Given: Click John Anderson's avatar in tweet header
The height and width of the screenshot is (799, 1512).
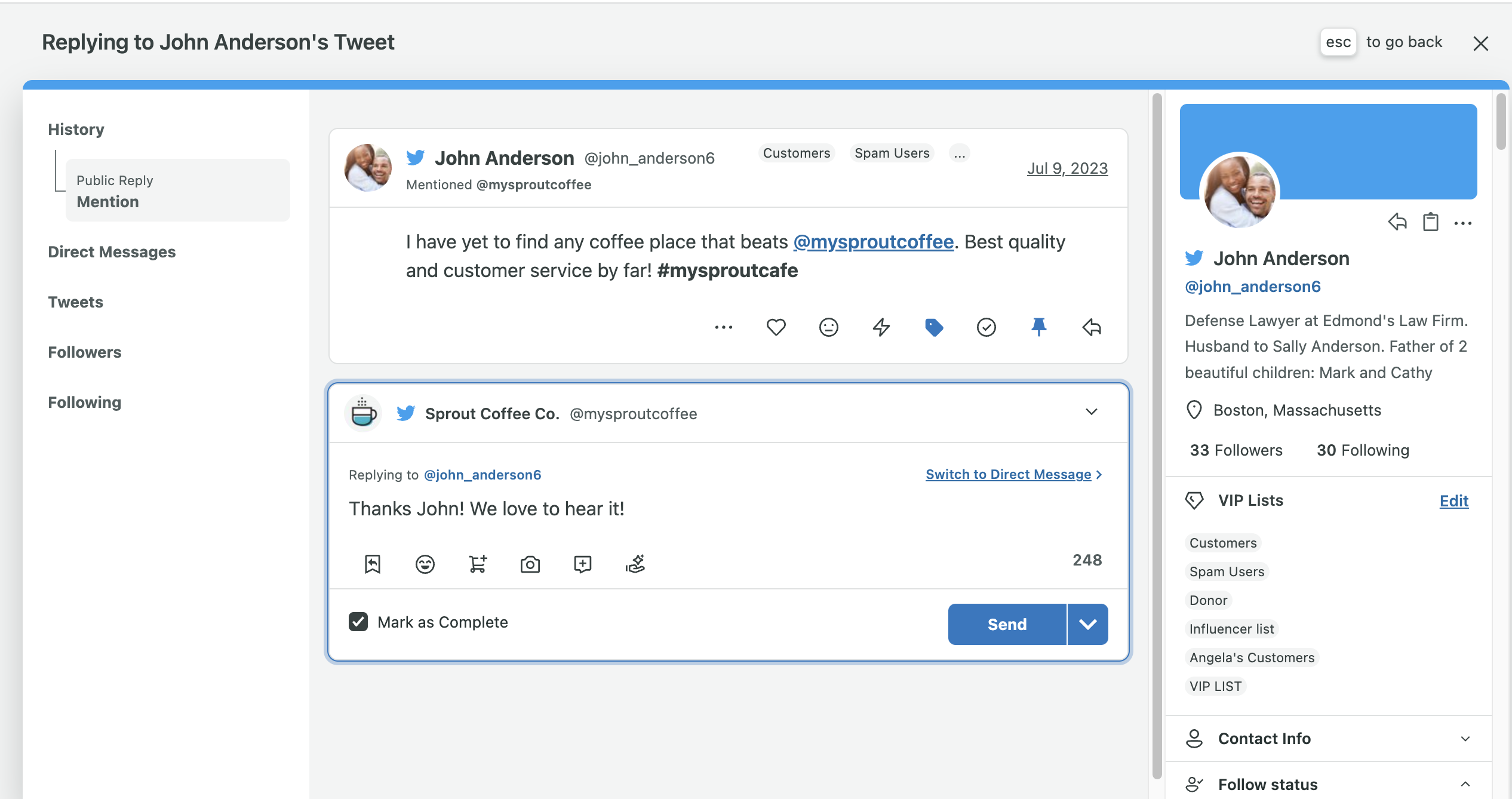Looking at the screenshot, I should tap(368, 168).
